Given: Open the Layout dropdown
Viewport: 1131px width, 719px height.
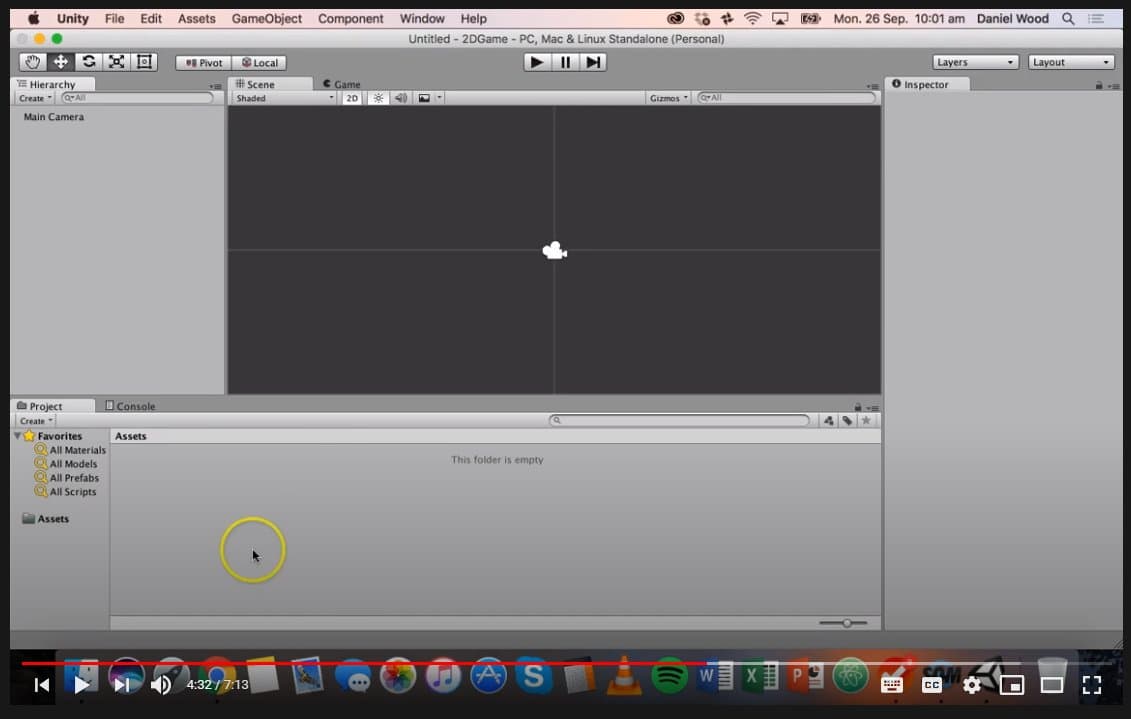Looking at the screenshot, I should (1071, 62).
